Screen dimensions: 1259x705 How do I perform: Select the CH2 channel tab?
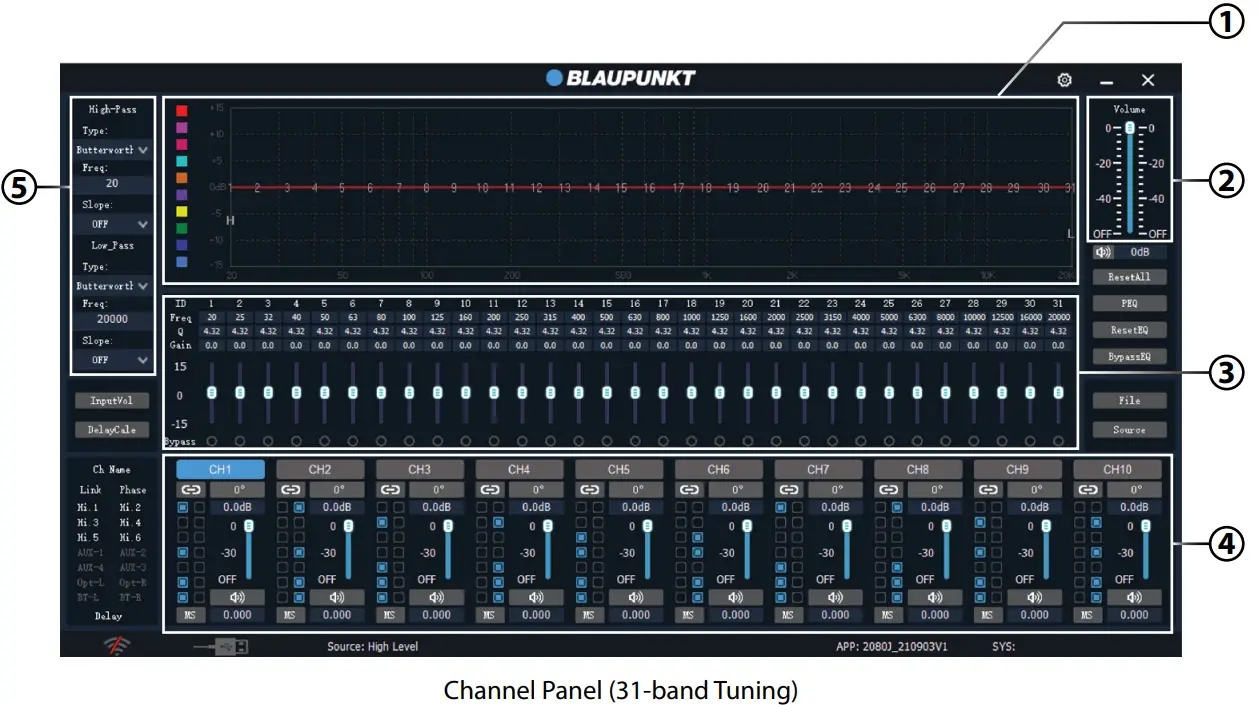(x=320, y=469)
